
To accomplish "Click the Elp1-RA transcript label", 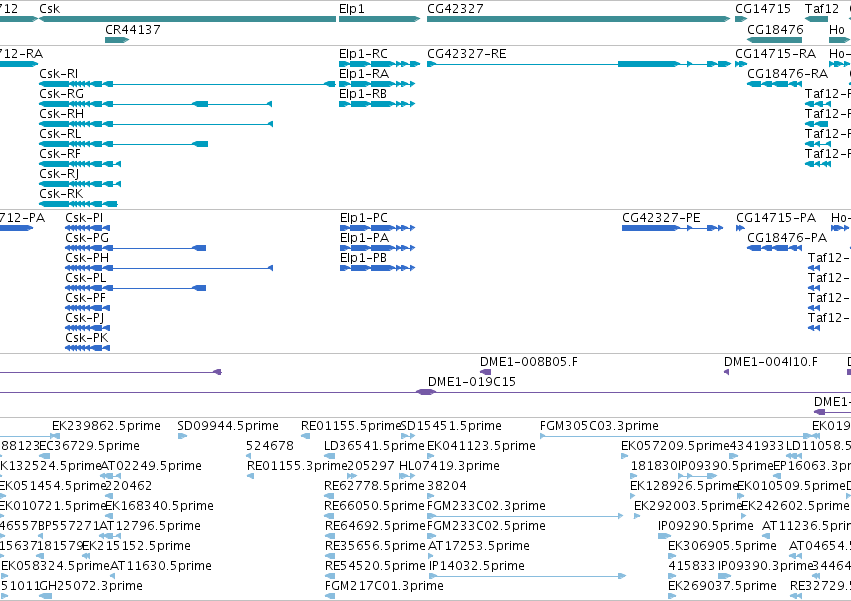I will coord(364,74).
